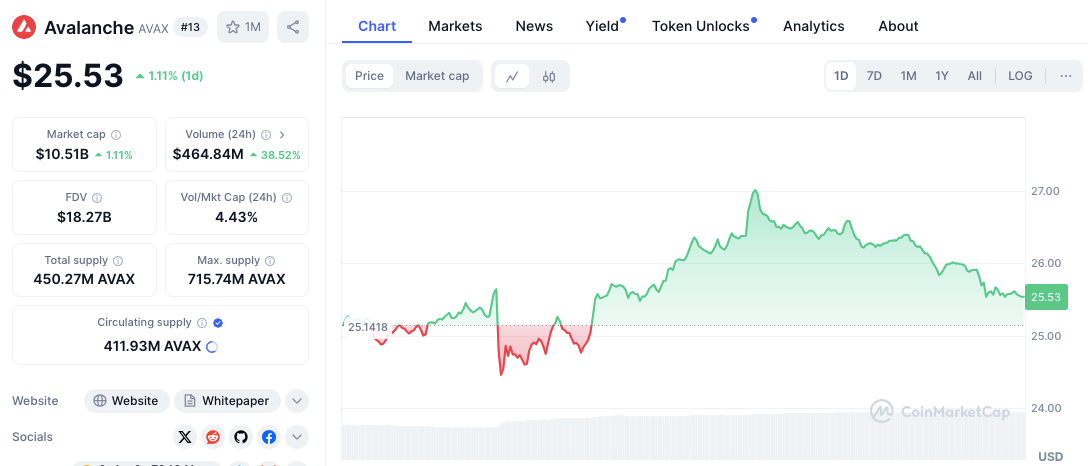The width and height of the screenshot is (1088, 466).
Task: Expand more website links chevron
Action: [x=297, y=401]
